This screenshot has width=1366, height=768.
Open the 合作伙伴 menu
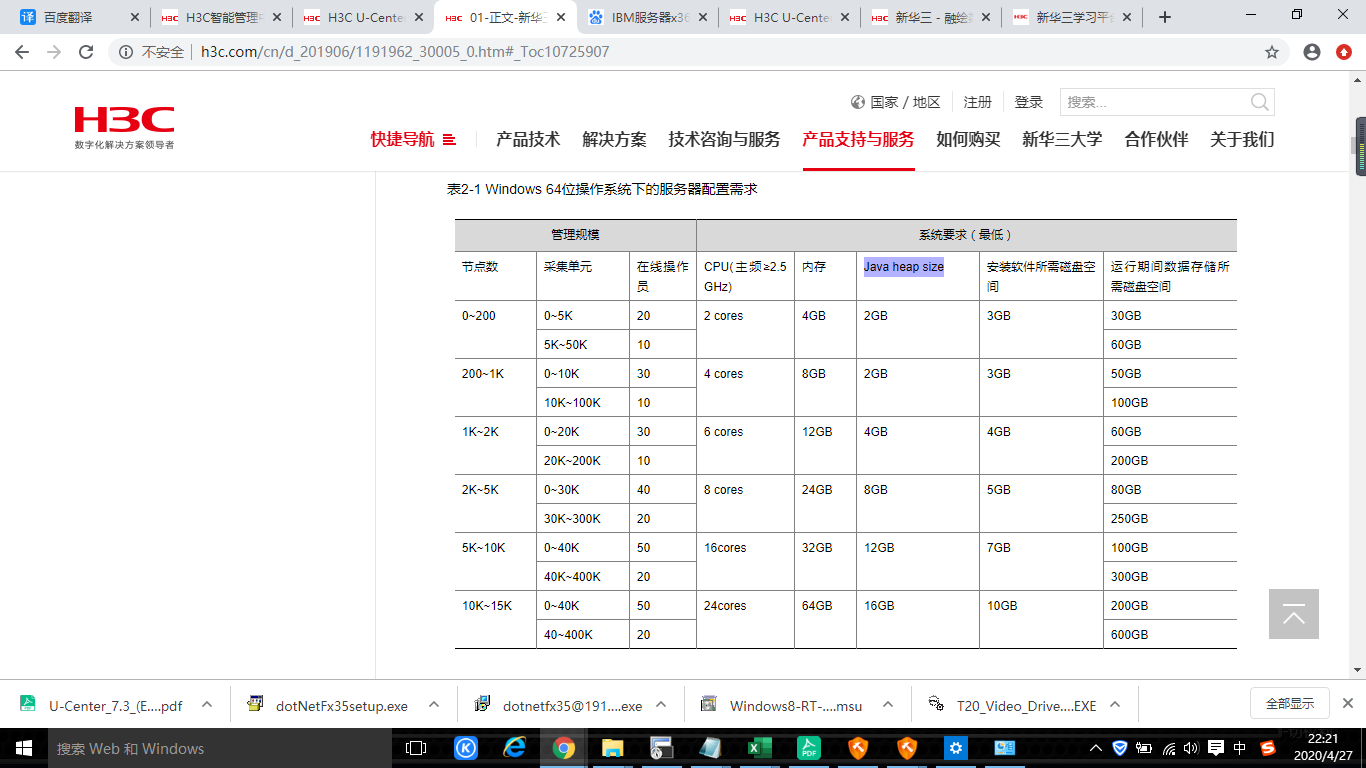pyautogui.click(x=1156, y=140)
